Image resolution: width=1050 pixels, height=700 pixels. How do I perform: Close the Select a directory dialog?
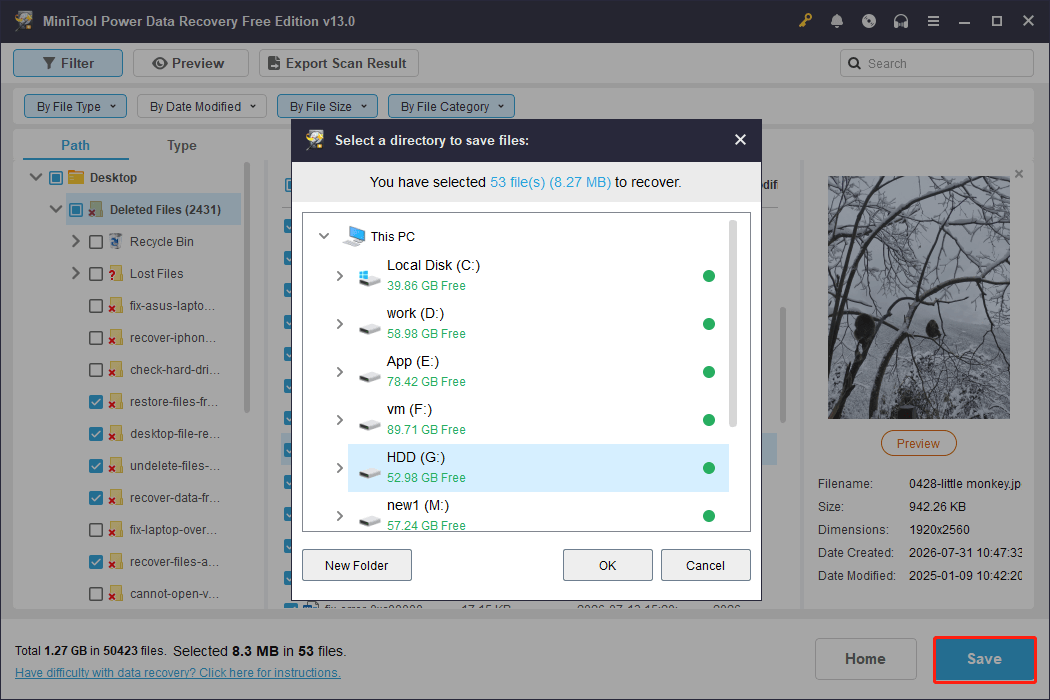pos(740,139)
